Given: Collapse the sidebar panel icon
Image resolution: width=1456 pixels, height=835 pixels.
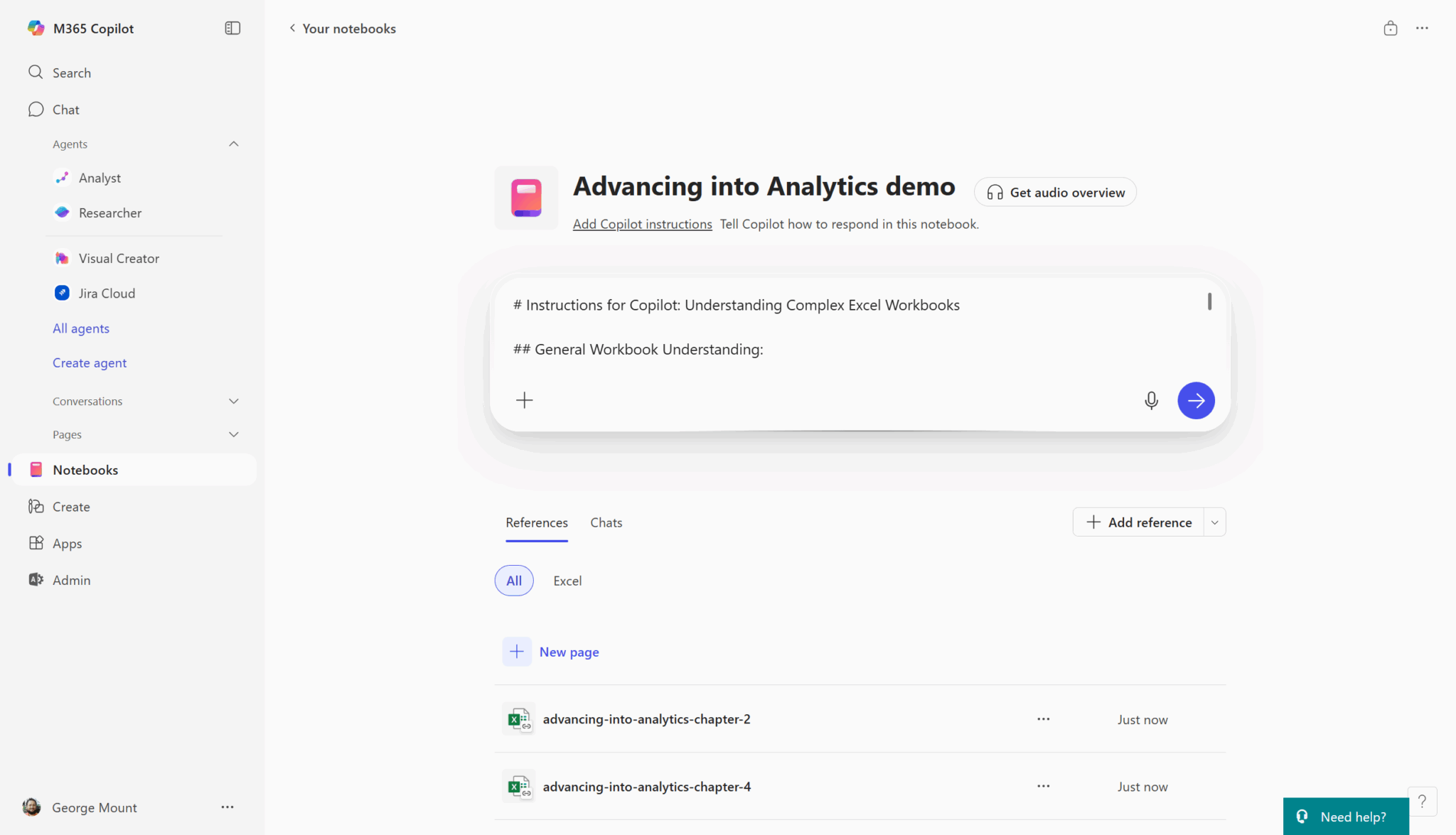Looking at the screenshot, I should 232,28.
